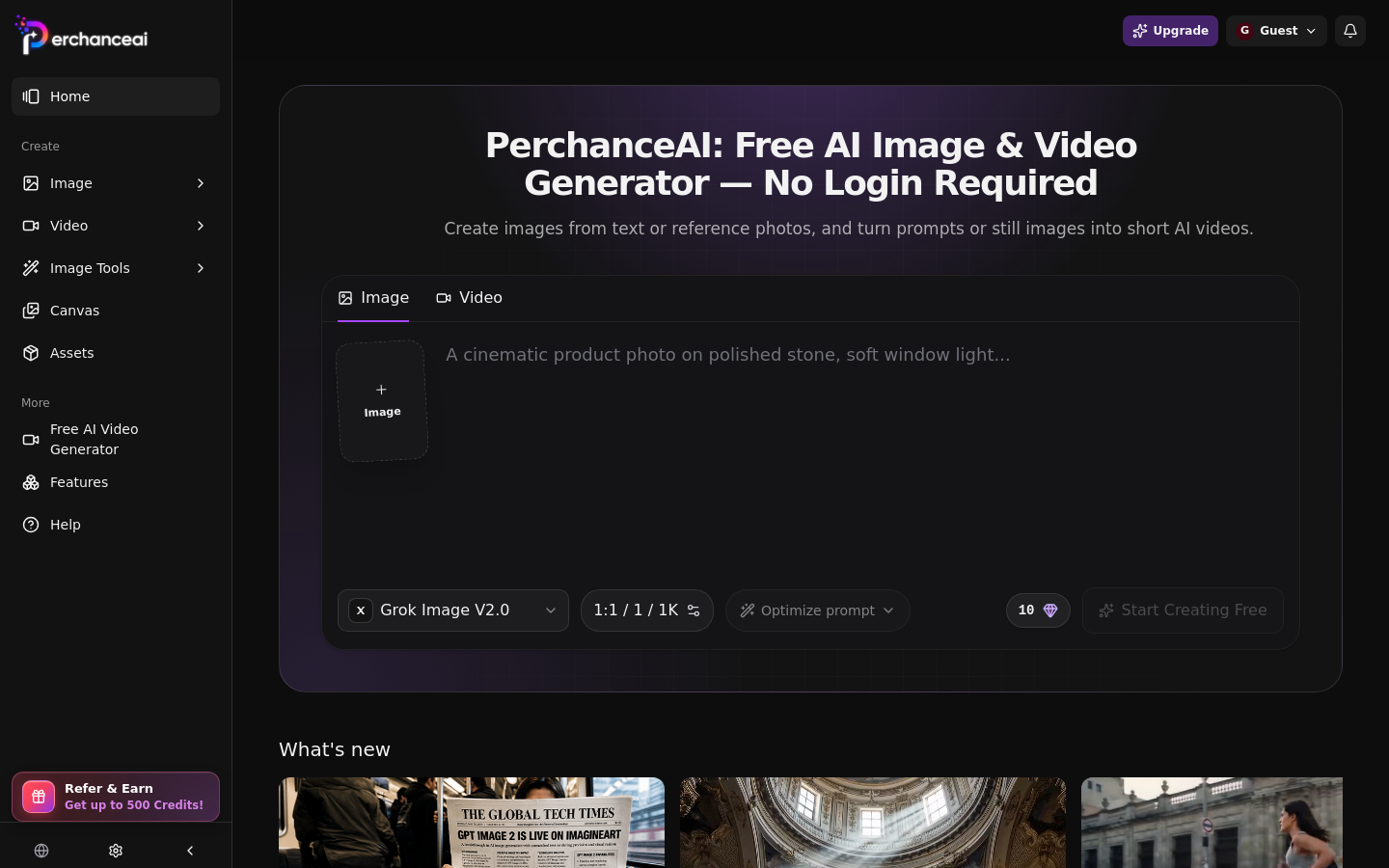
Task: Click the Assets cube icon
Action: (31, 353)
